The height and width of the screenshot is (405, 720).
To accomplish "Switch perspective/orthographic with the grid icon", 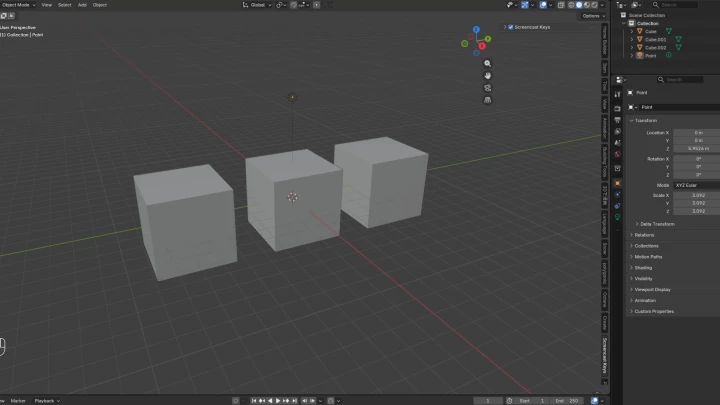I will 487,100.
